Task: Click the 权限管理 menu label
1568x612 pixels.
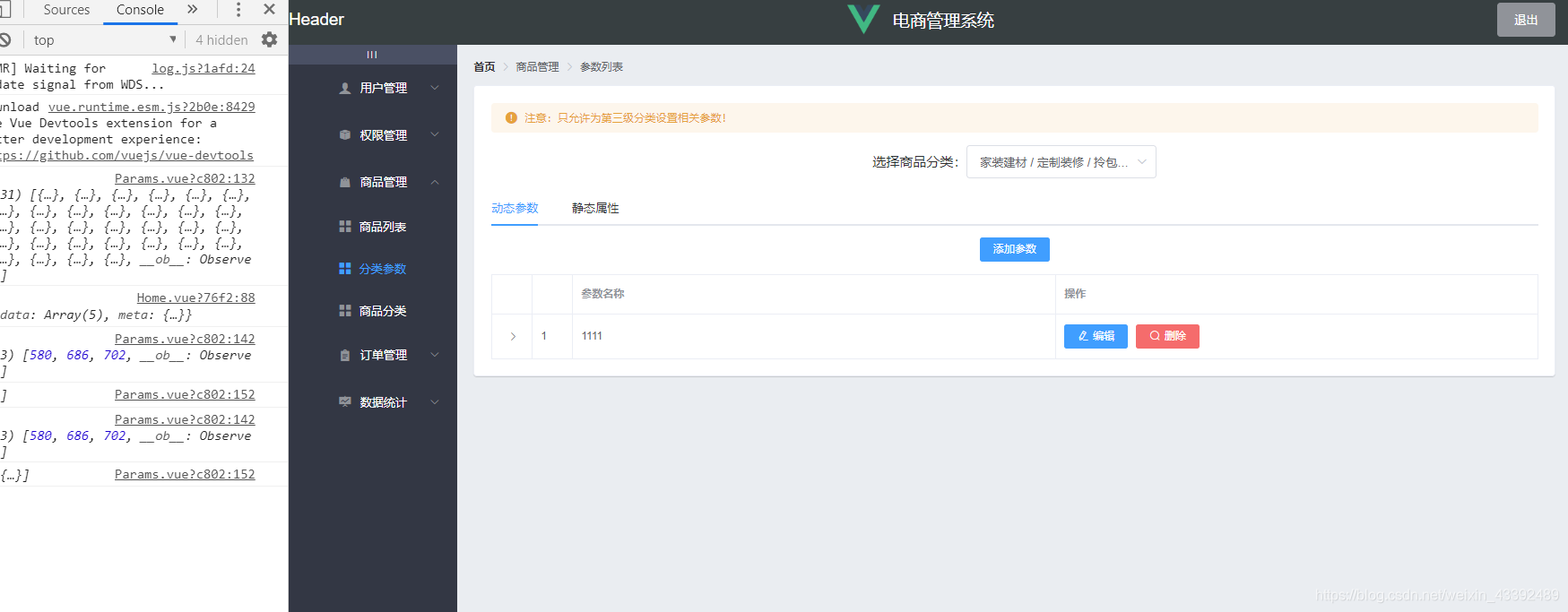Action: [x=383, y=135]
